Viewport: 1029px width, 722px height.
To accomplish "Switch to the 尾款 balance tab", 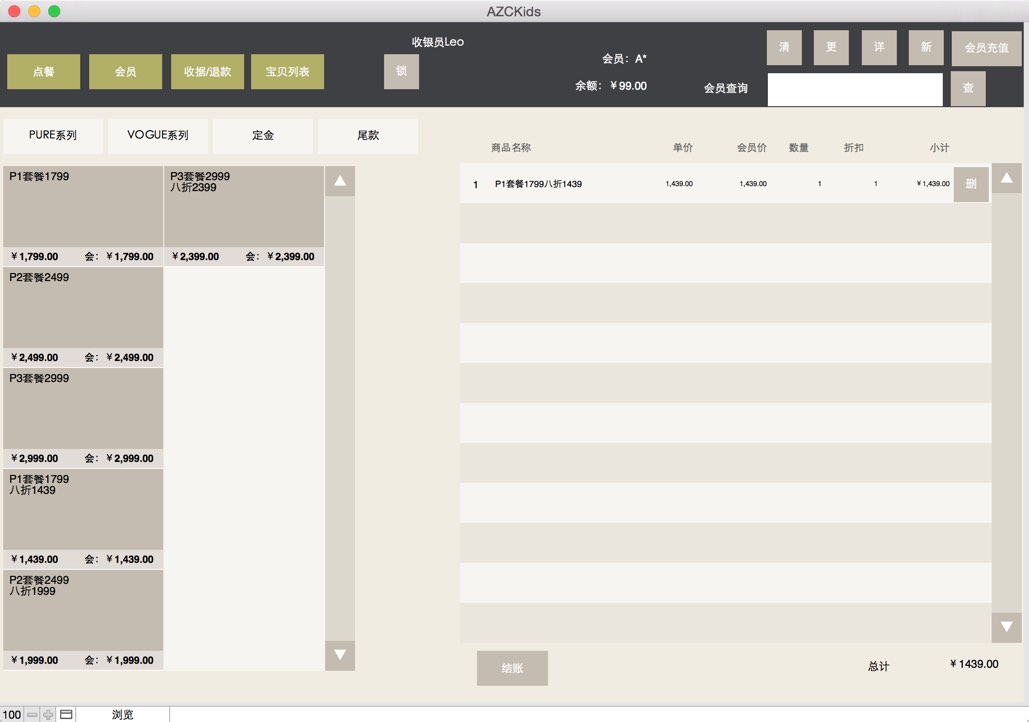I will click(368, 136).
